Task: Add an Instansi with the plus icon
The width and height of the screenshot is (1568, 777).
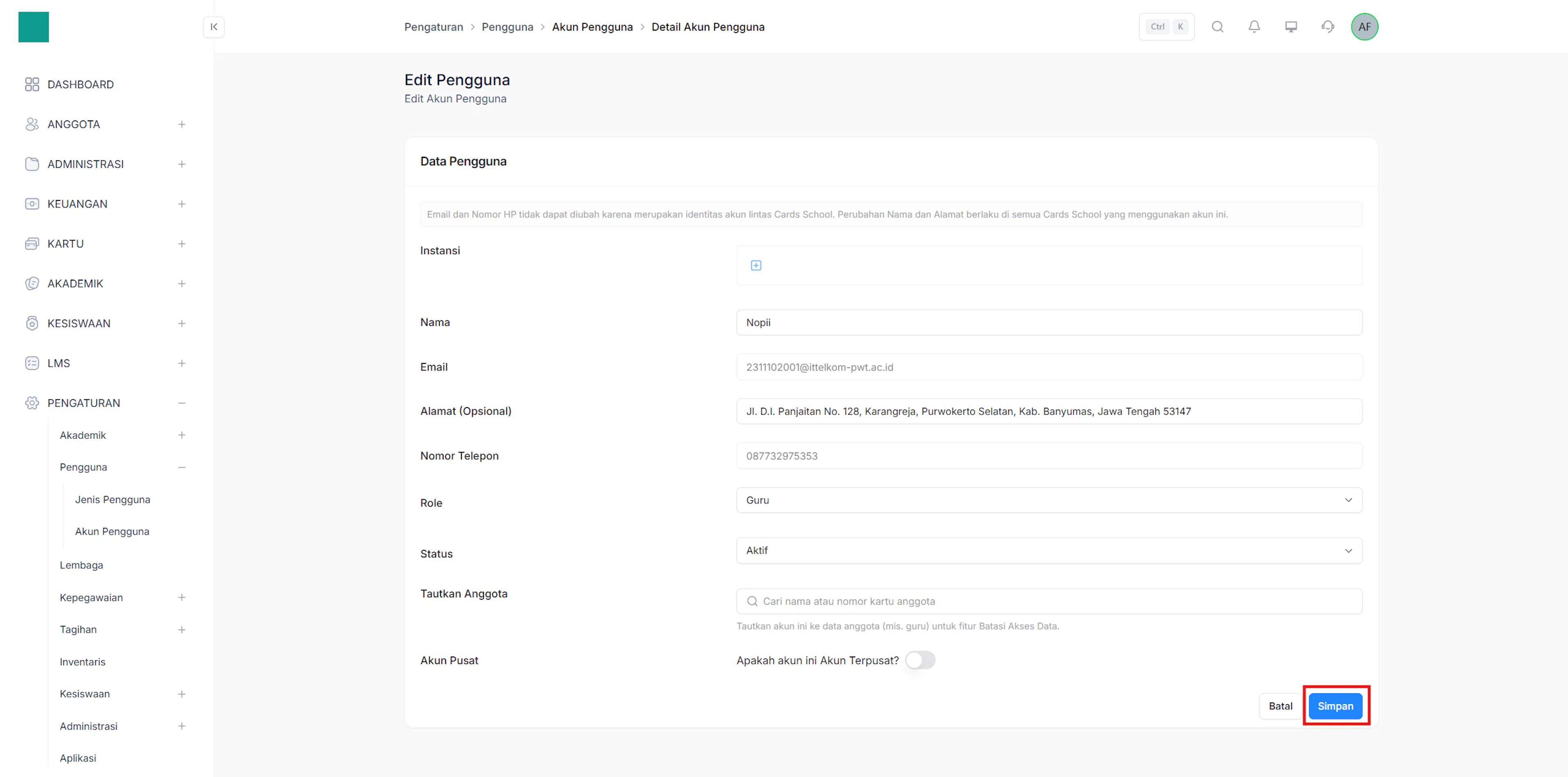Action: click(756, 265)
